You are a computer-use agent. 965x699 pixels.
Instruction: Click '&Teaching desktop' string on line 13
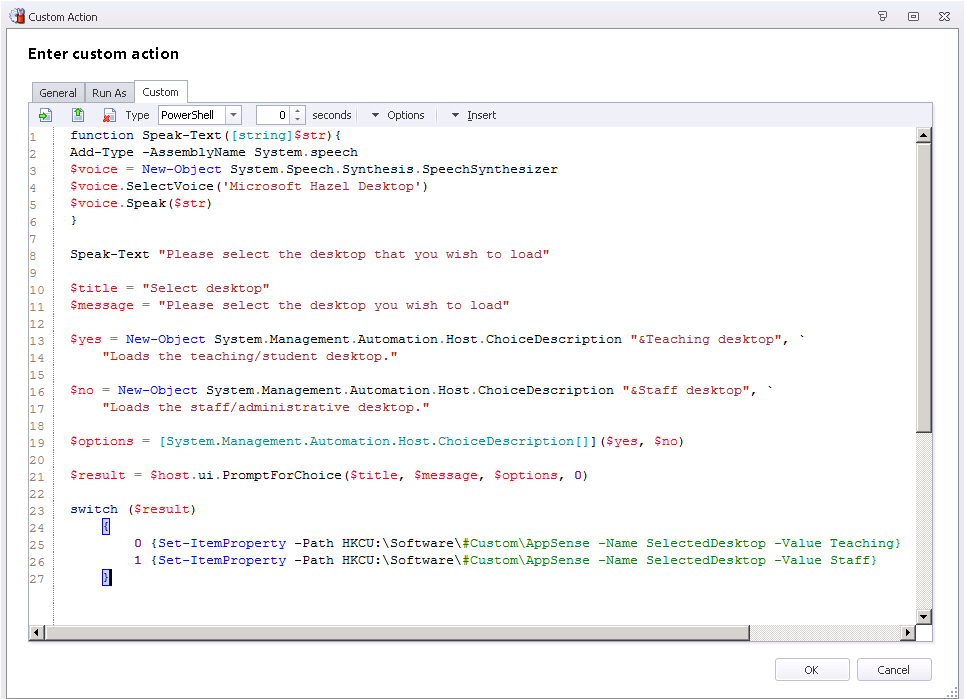[x=706, y=339]
